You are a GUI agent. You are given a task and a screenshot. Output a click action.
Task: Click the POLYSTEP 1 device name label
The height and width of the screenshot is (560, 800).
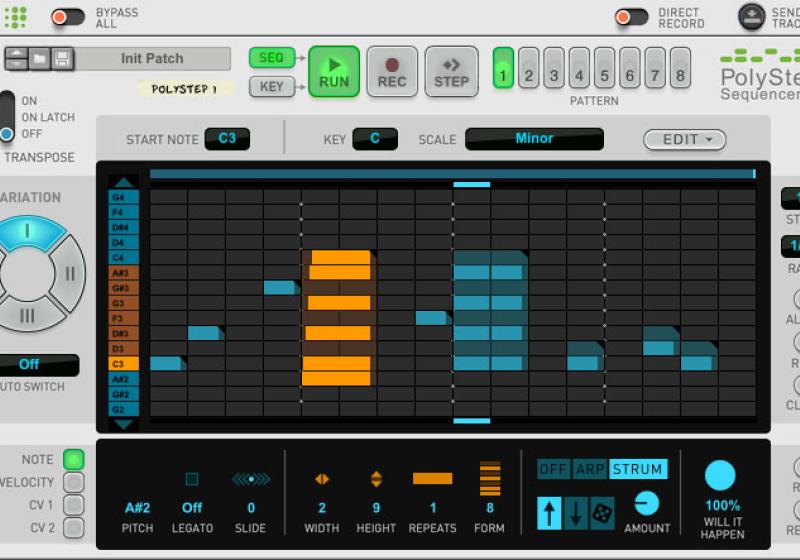coord(184,89)
